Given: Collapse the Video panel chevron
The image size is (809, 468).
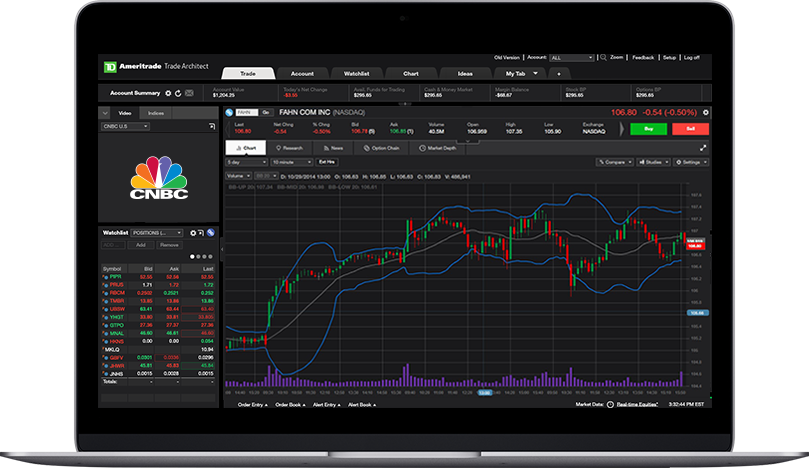Looking at the screenshot, I should point(105,113).
